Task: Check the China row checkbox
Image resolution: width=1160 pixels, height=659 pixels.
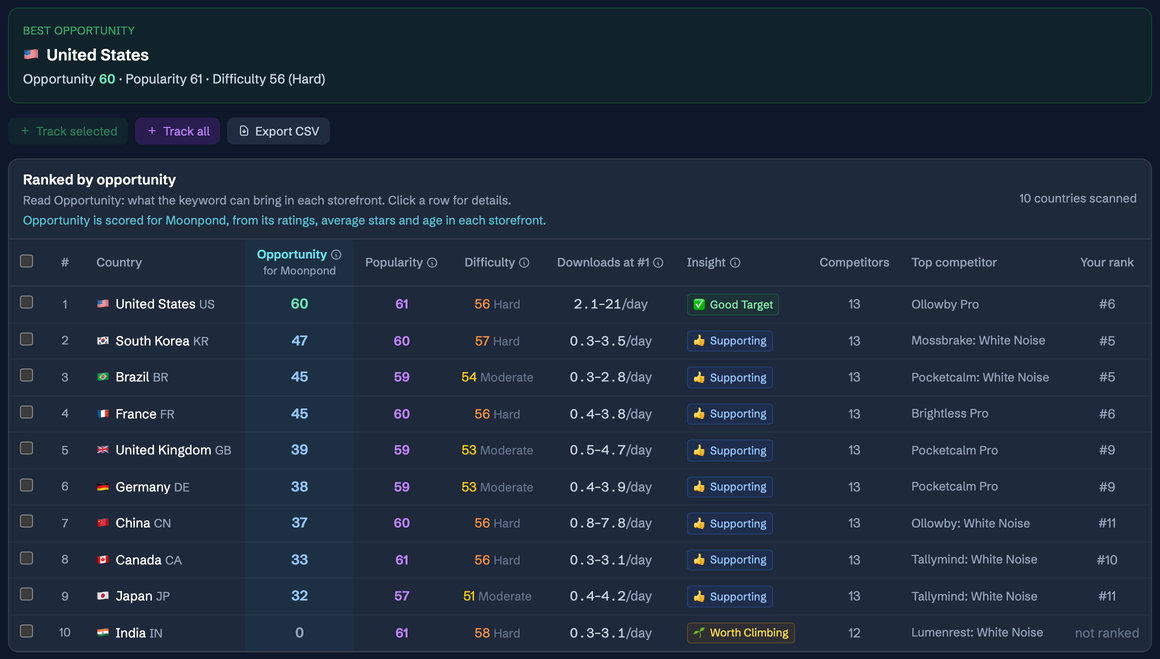Action: click(x=27, y=521)
